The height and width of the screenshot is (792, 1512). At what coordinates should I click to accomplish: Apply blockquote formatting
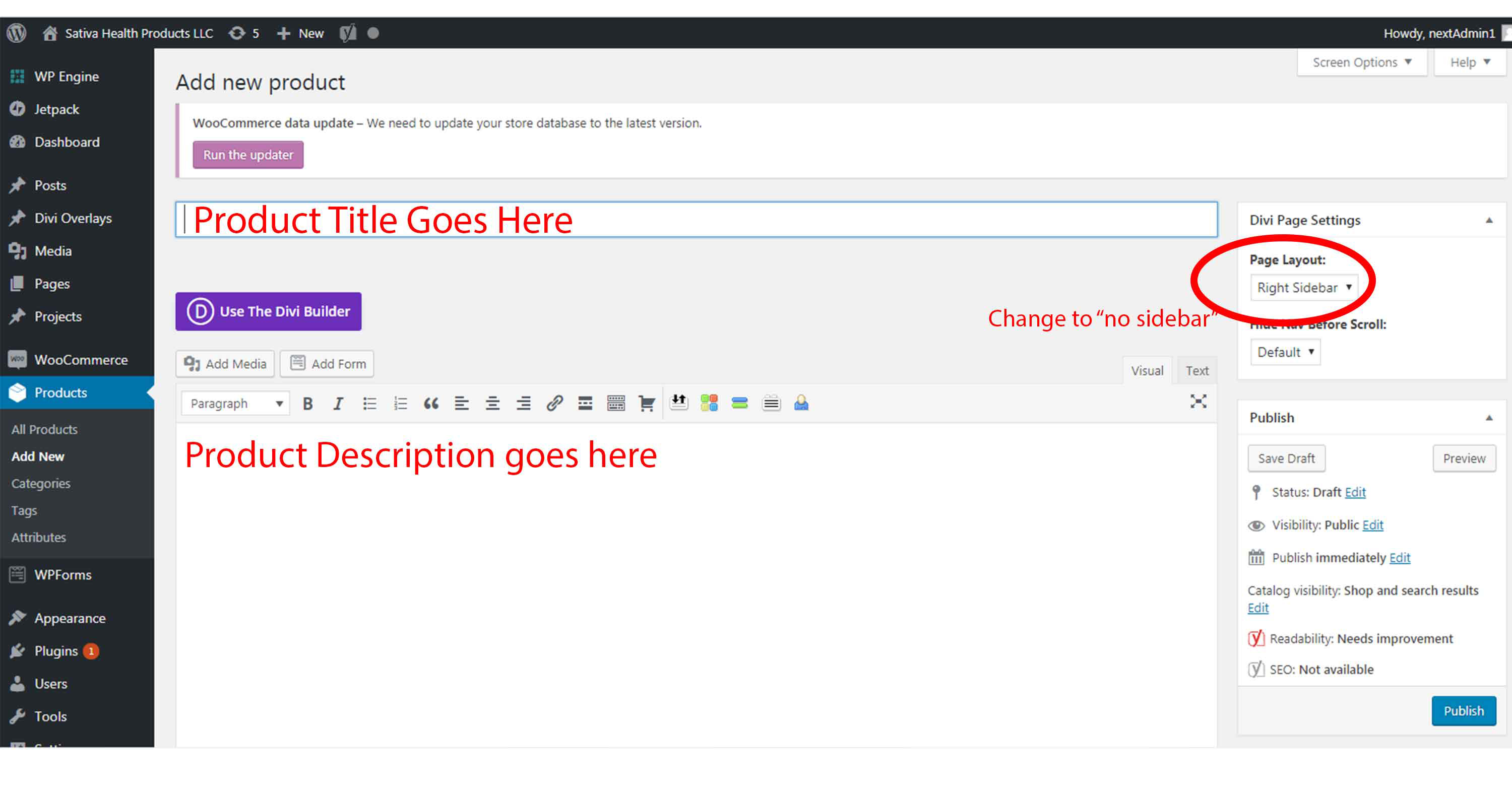click(431, 404)
